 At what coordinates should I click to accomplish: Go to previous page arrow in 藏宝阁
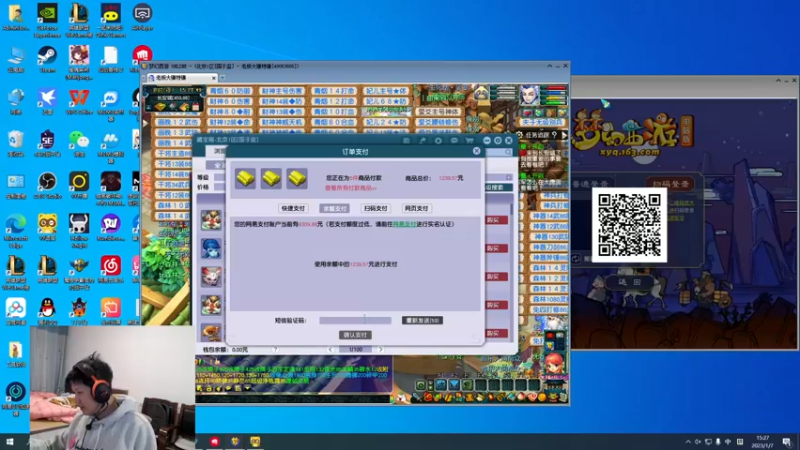click(331, 349)
